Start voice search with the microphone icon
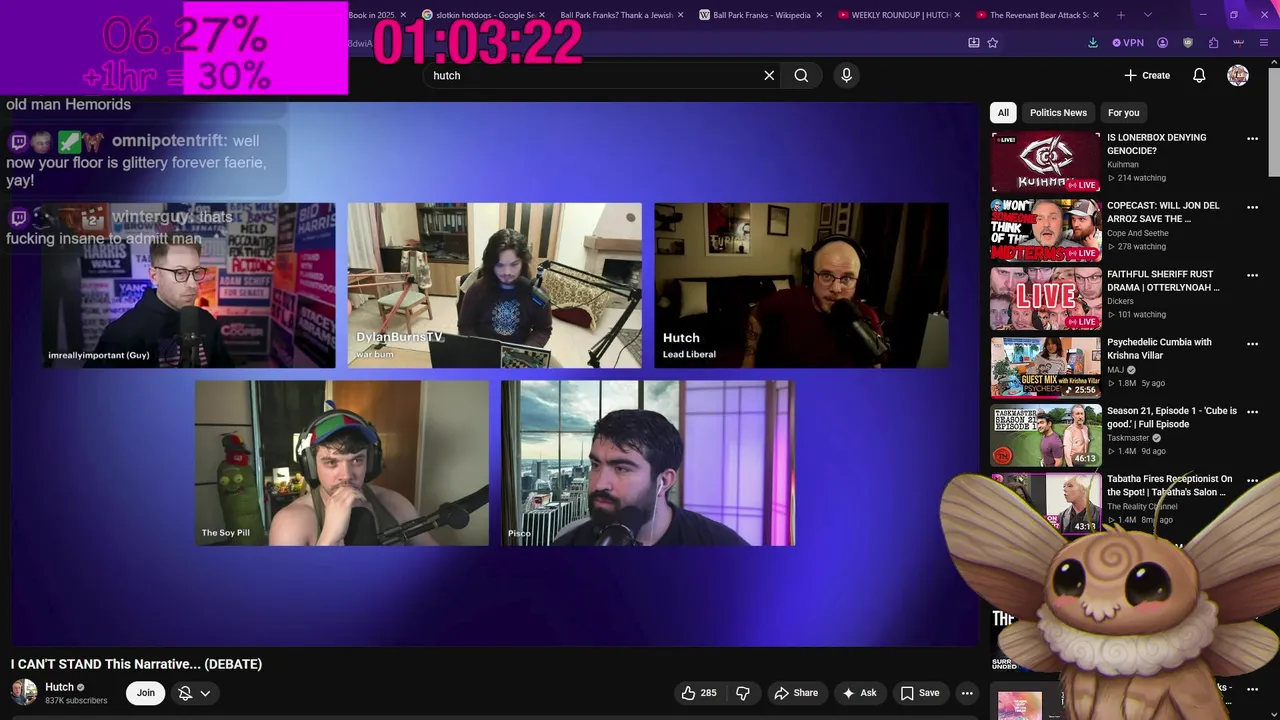Image resolution: width=1280 pixels, height=720 pixels. pyautogui.click(x=846, y=75)
